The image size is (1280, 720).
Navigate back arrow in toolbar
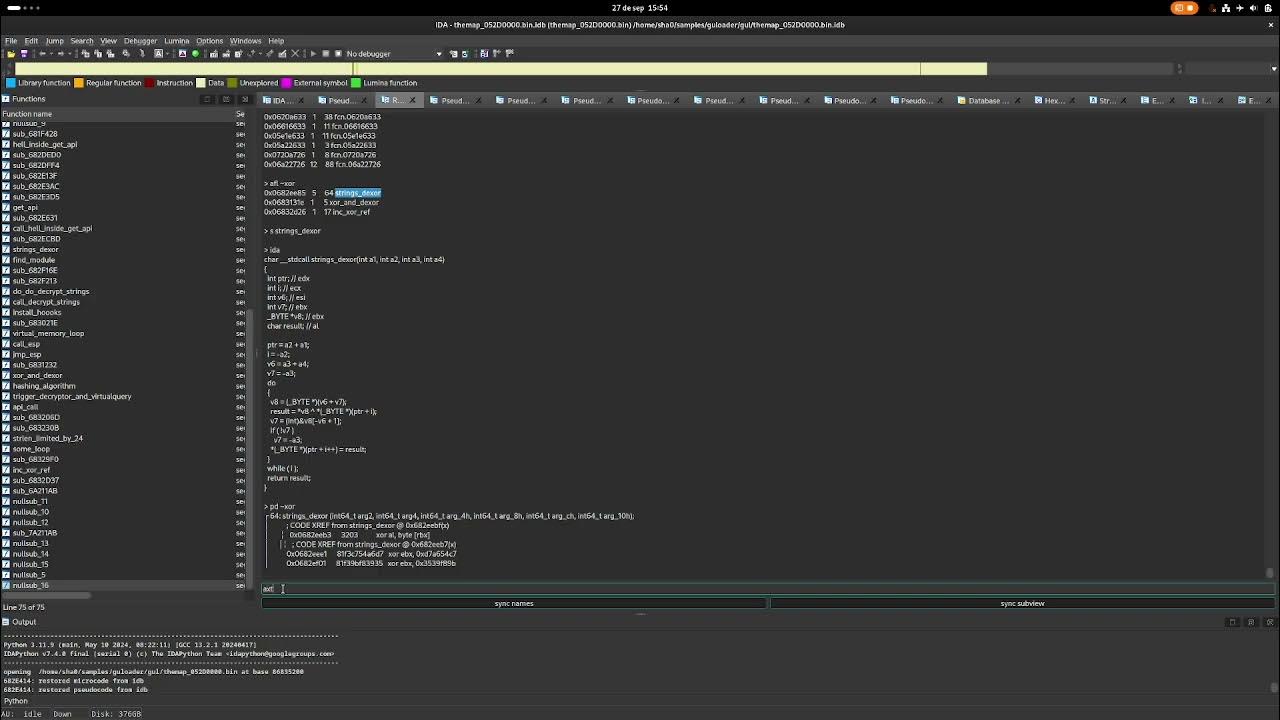42,53
